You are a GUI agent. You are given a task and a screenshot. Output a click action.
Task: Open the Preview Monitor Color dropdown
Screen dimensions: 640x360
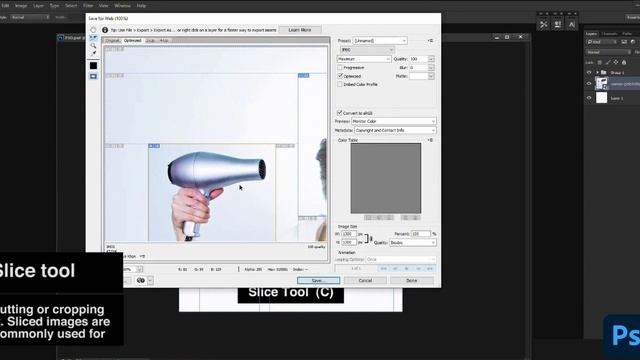point(394,121)
